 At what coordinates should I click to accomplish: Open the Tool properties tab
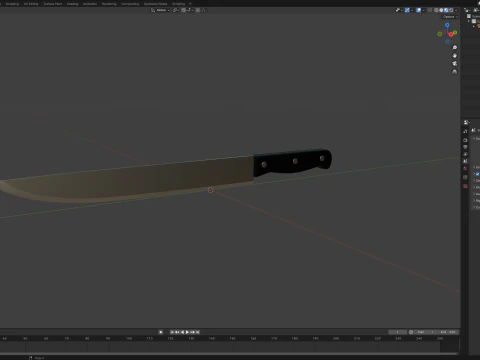point(465,131)
